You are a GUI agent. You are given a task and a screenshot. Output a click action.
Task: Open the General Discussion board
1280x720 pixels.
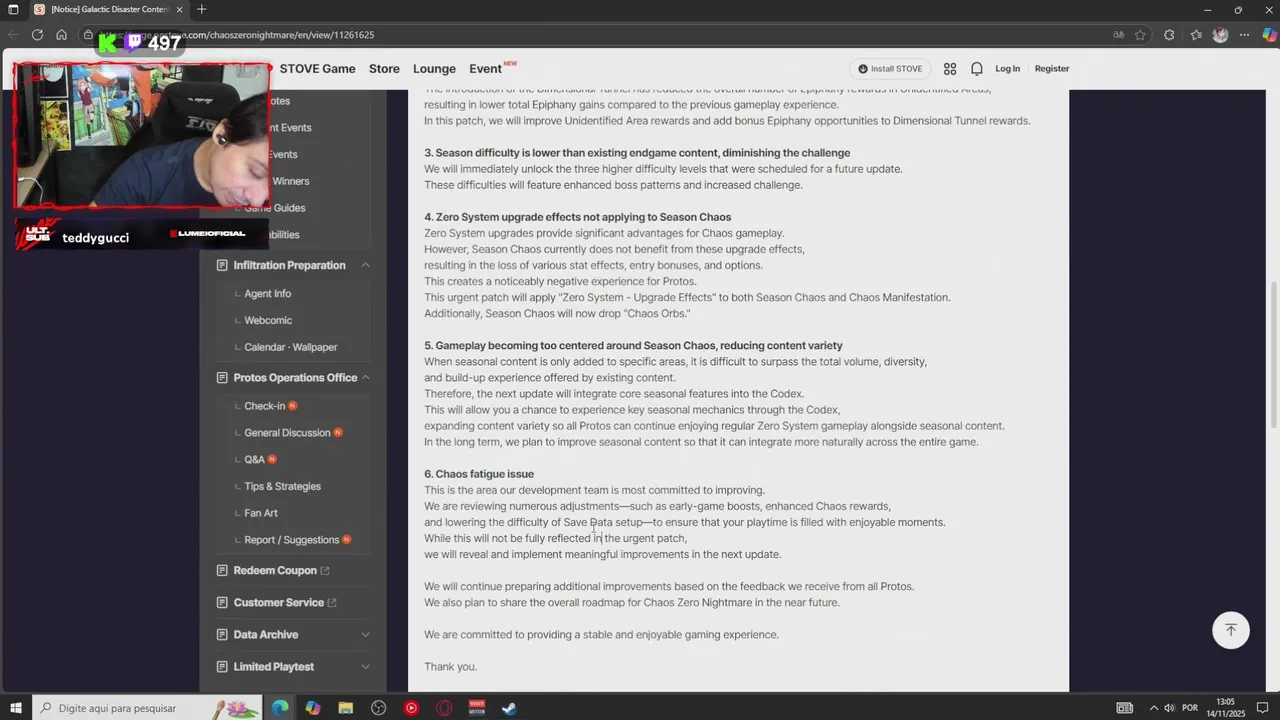[x=287, y=433]
